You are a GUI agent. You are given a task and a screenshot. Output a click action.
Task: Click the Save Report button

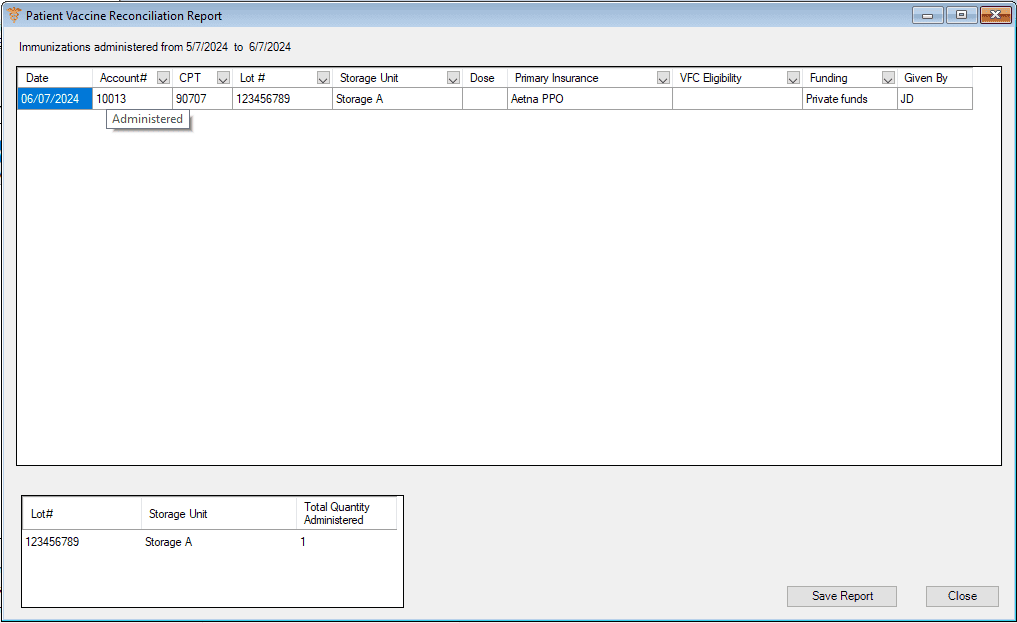842,596
